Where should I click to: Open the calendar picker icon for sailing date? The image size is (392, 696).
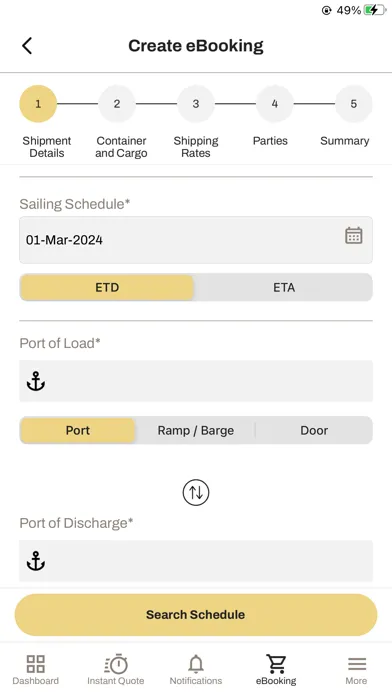coord(353,235)
